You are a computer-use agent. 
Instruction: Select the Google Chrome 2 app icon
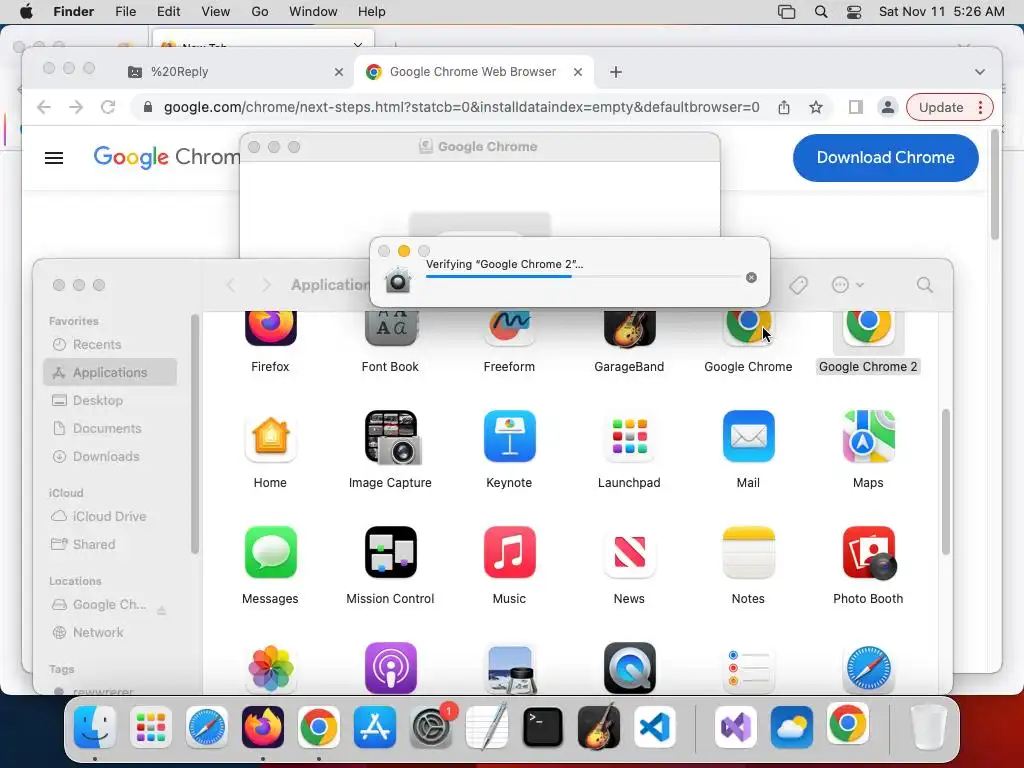click(869, 328)
